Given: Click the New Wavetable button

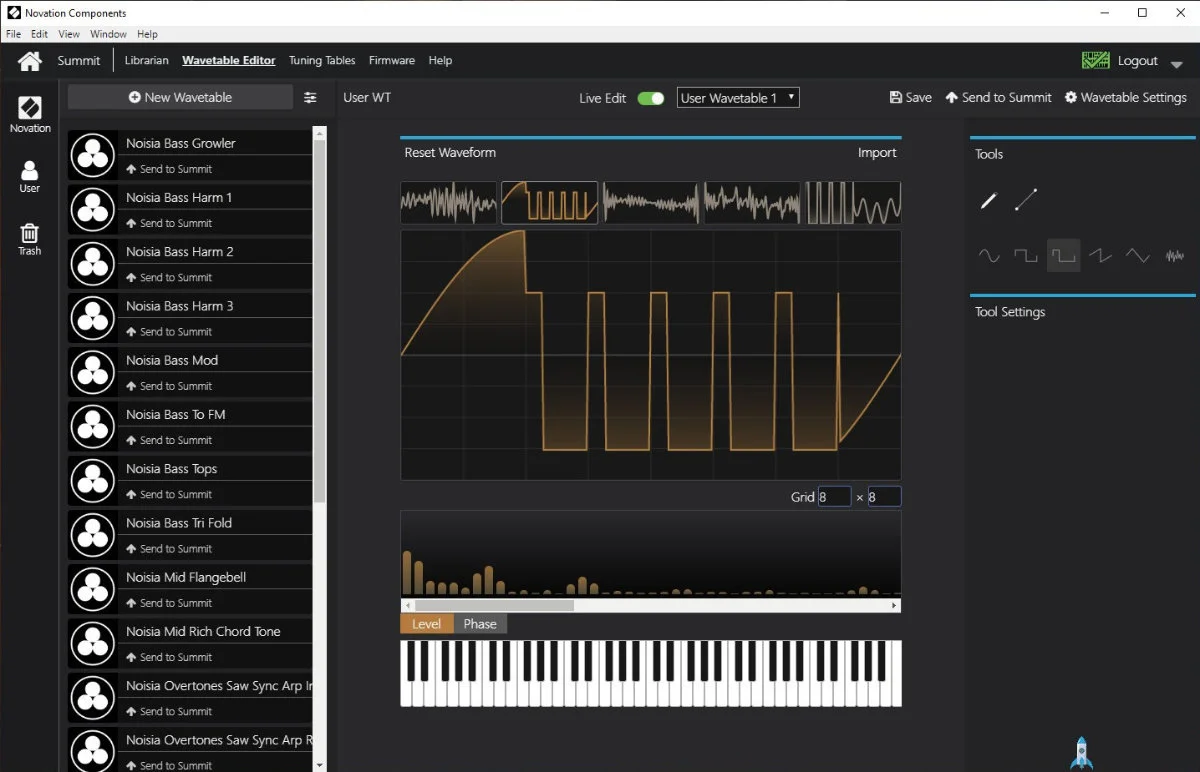Looking at the screenshot, I should pos(180,97).
